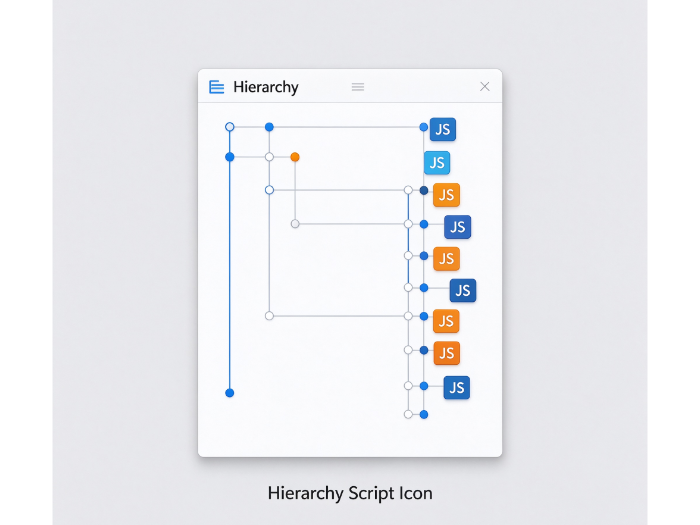This screenshot has height=525, width=700.
Task: Click the lowest hollow node on second vertical line
Action: [x=269, y=316]
